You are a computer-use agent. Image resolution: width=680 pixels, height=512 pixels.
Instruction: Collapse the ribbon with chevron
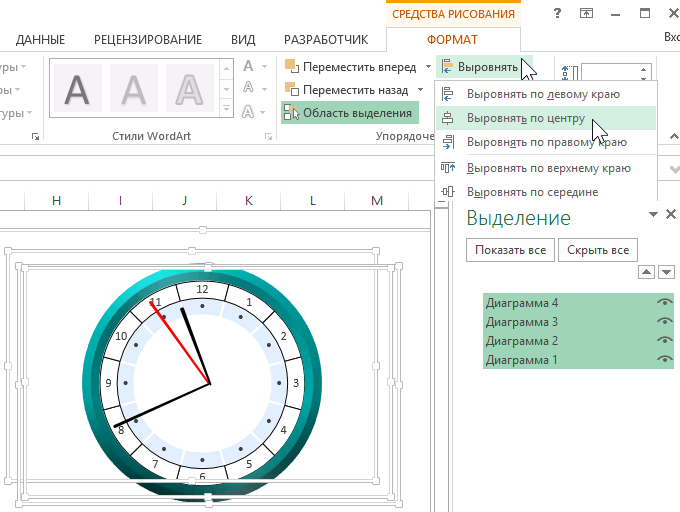(674, 137)
